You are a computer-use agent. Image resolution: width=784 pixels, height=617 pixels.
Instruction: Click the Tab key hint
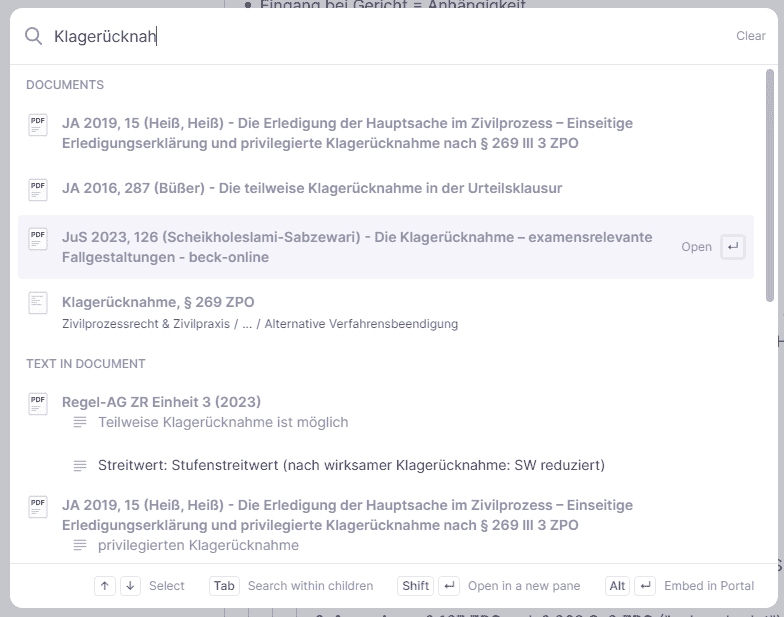224,586
